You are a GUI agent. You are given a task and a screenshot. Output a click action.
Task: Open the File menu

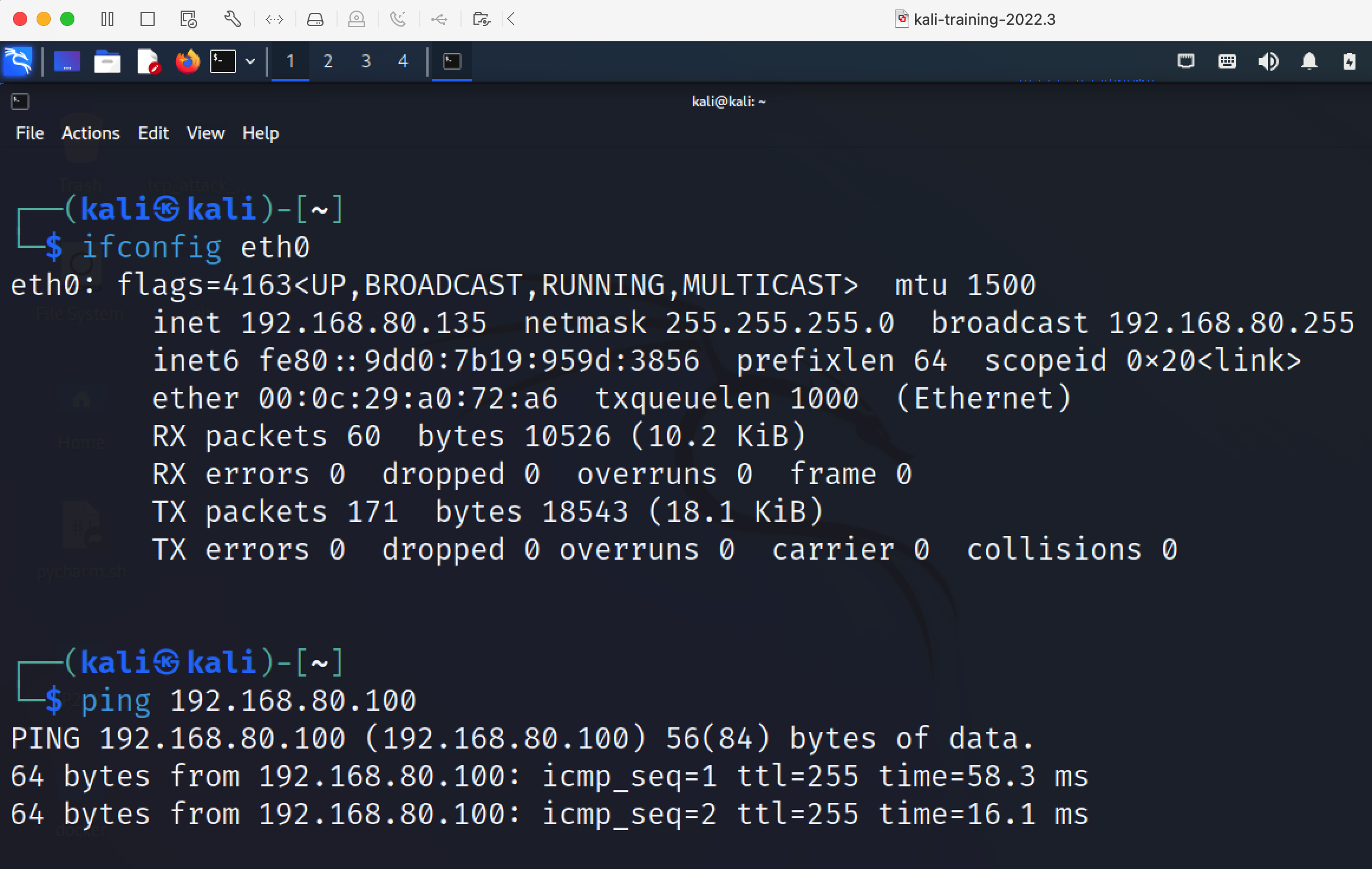click(x=30, y=133)
